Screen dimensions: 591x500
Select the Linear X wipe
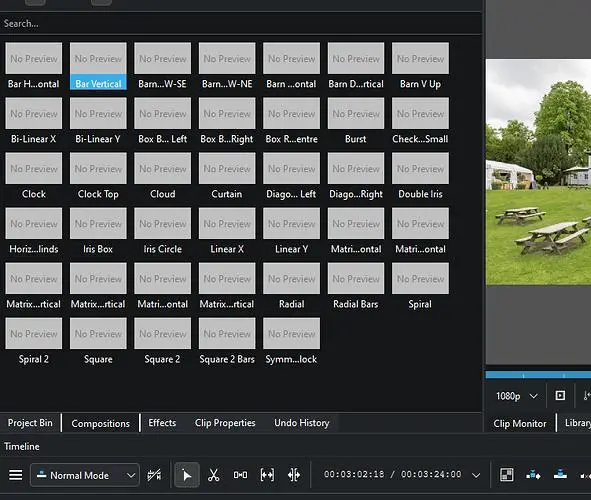(227, 231)
